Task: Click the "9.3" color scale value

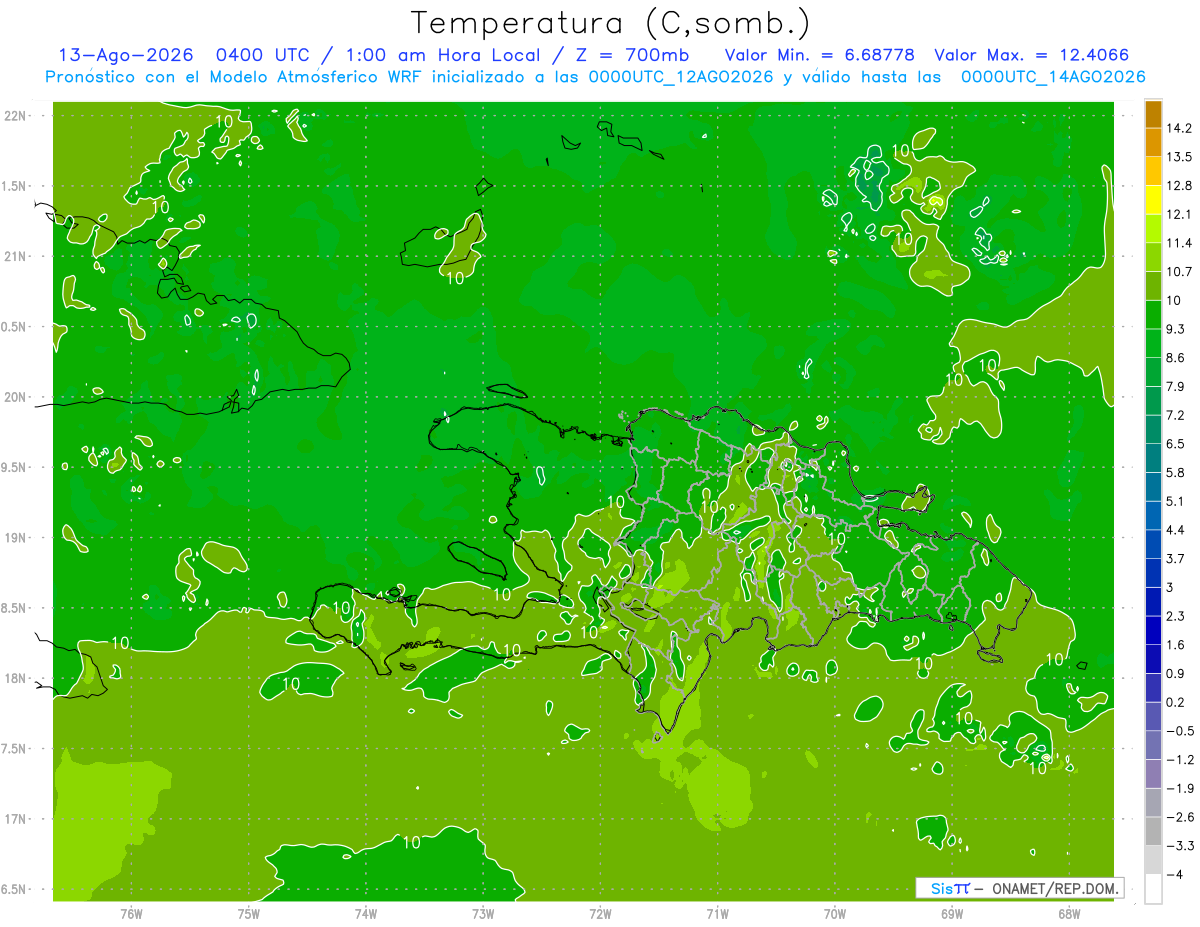Action: [x=1175, y=329]
